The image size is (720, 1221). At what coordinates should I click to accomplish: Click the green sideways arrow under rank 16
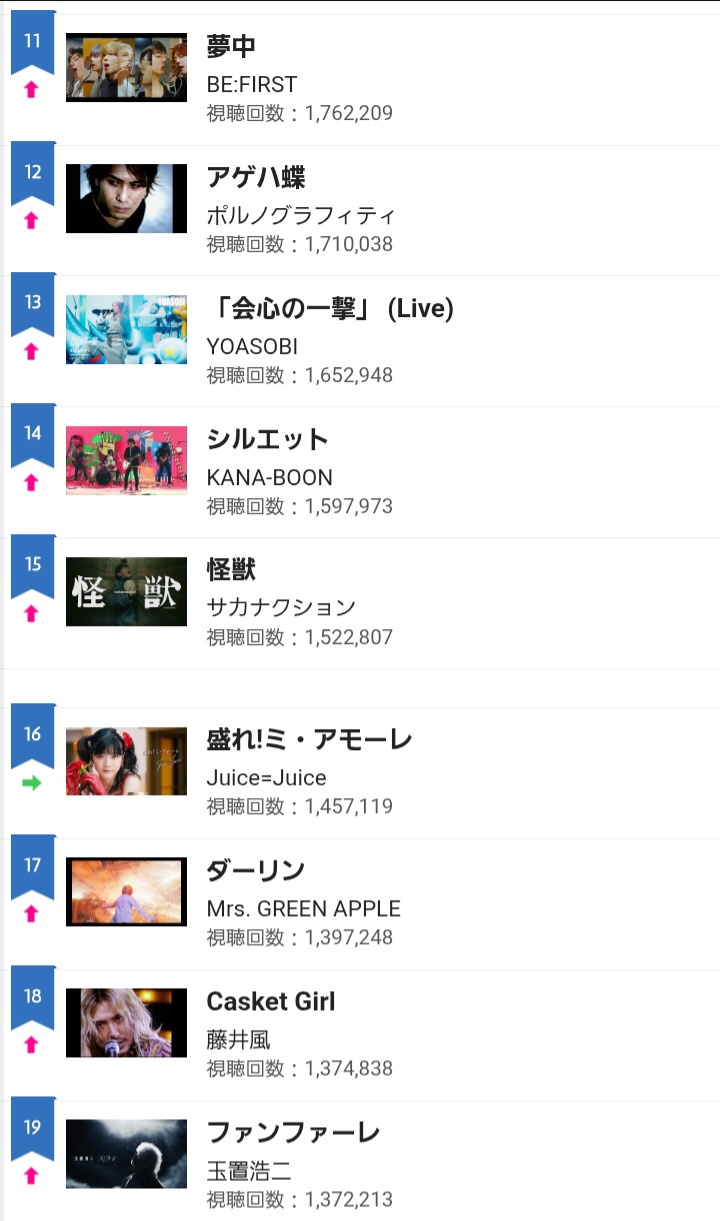[x=32, y=783]
